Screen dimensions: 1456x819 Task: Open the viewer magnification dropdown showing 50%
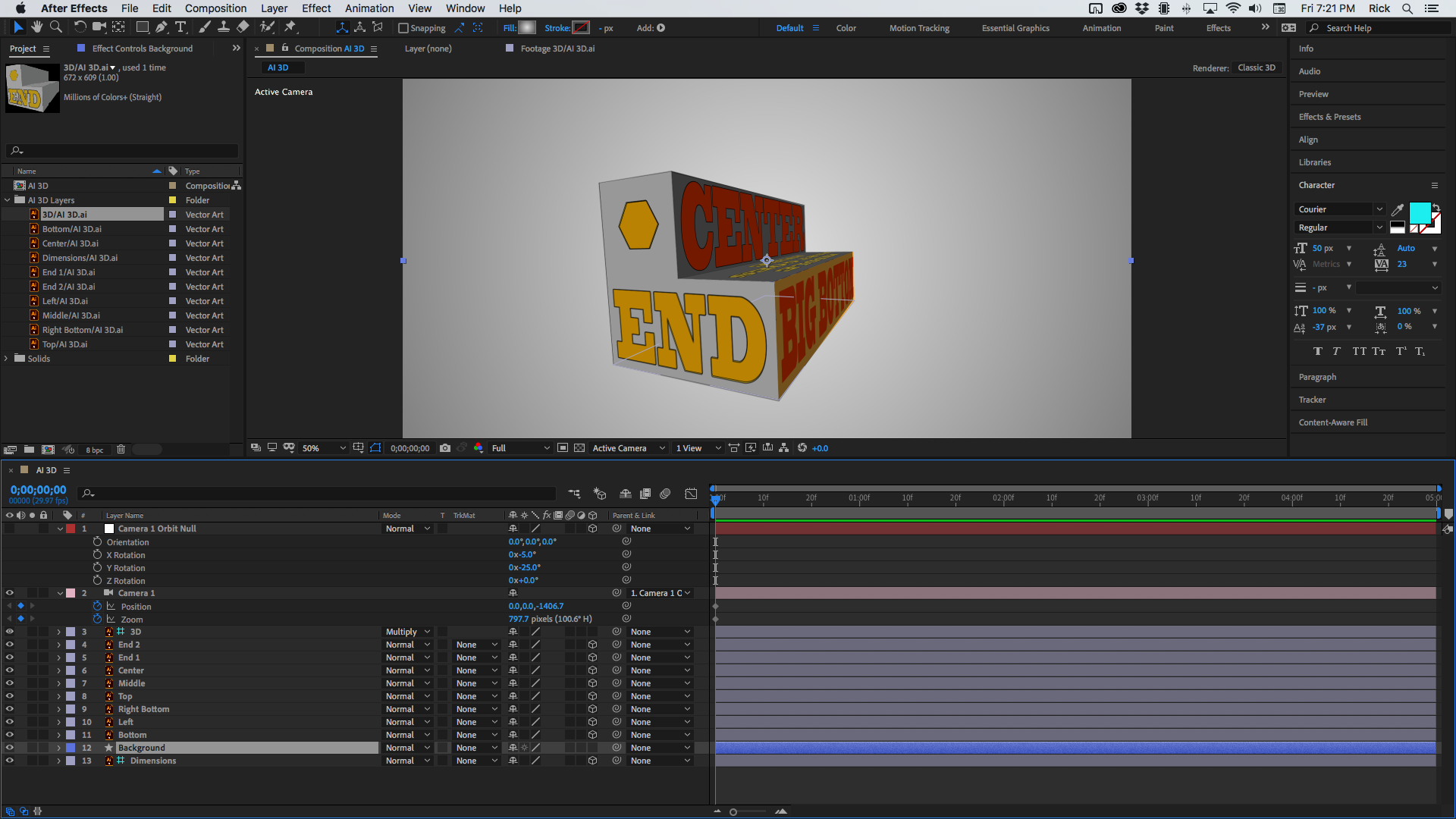pyautogui.click(x=322, y=448)
